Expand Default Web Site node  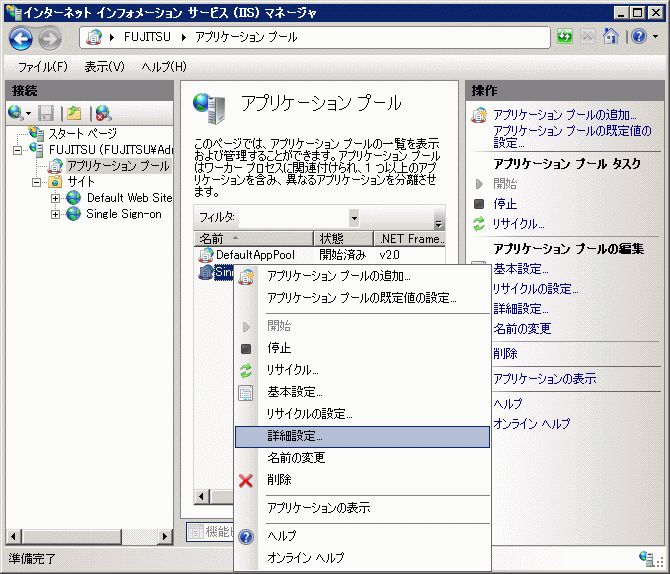tap(55, 198)
